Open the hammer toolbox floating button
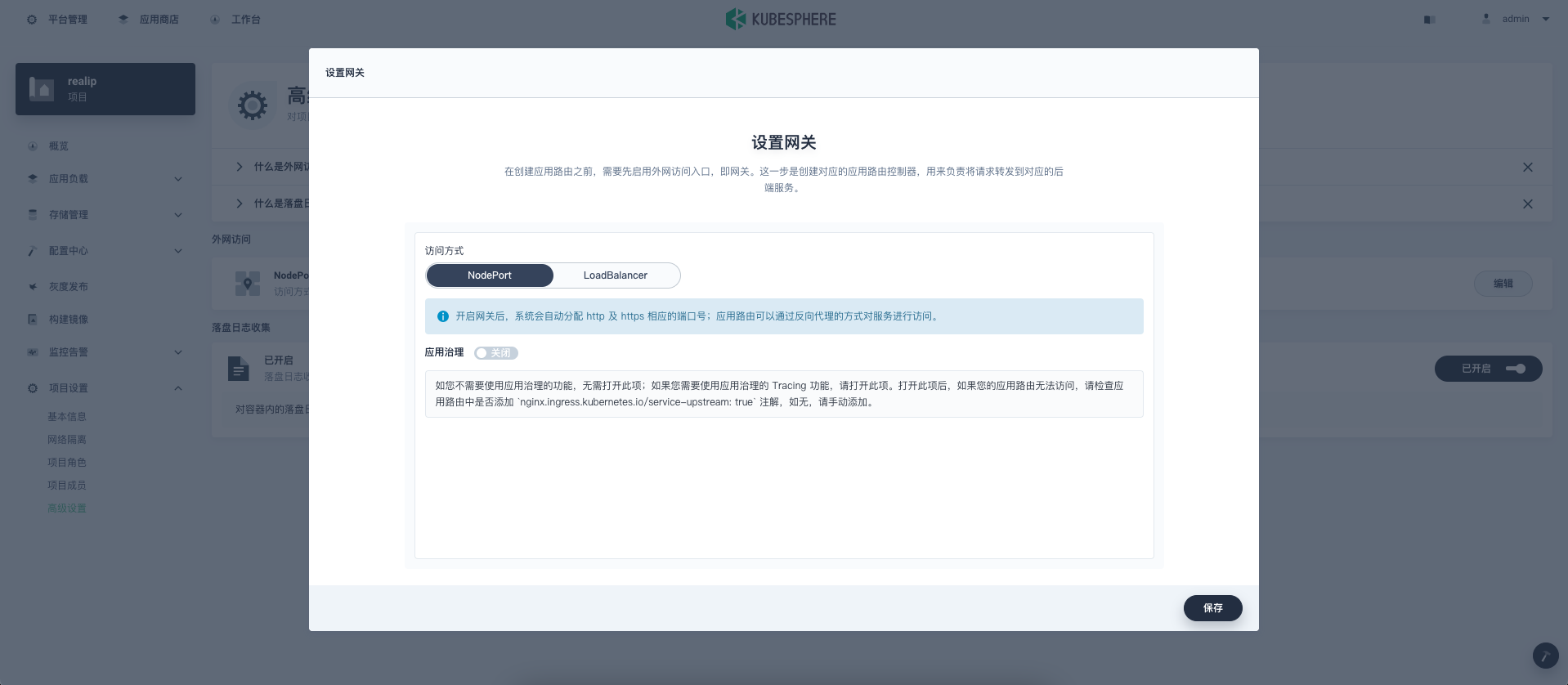Viewport: 1568px width, 685px height. (x=1546, y=656)
